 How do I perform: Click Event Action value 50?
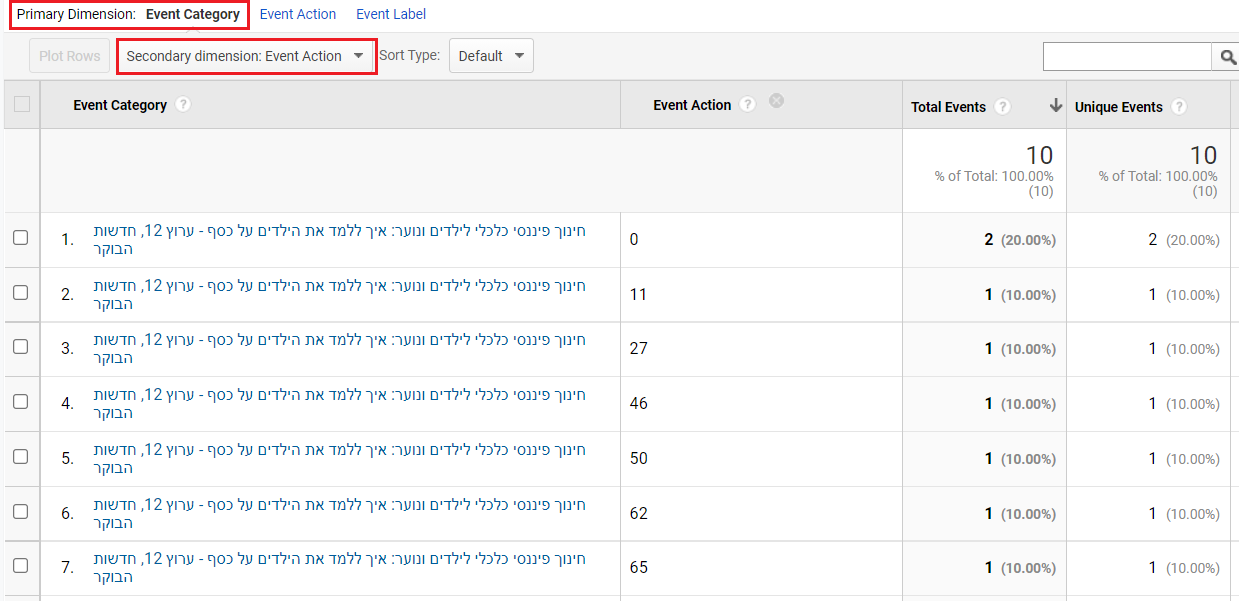[638, 459]
